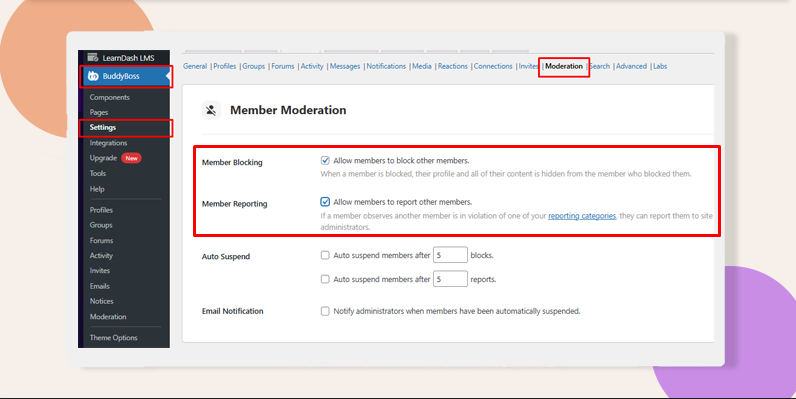Open the Labs settings tab

coord(660,66)
